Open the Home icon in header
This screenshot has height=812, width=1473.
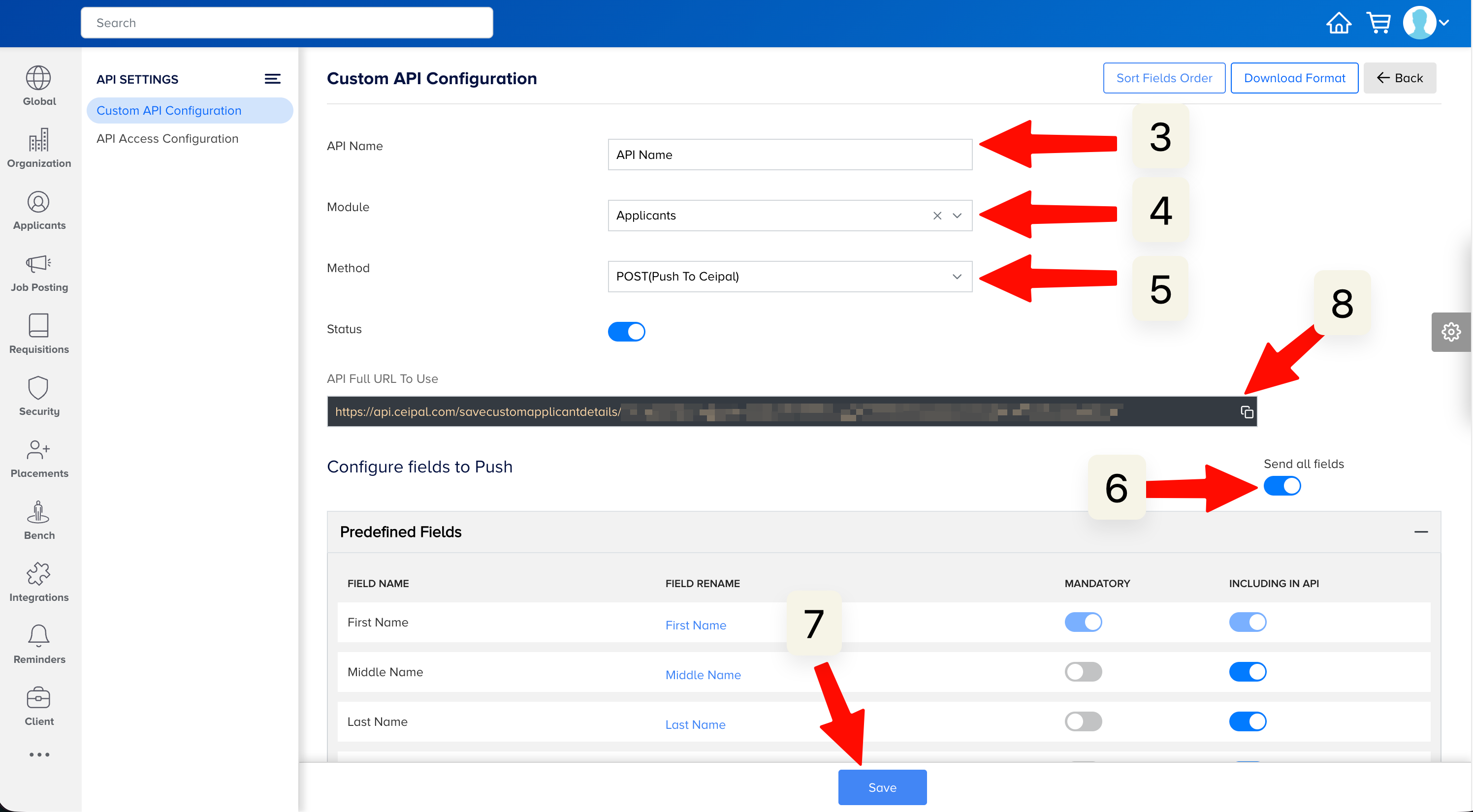(x=1339, y=24)
